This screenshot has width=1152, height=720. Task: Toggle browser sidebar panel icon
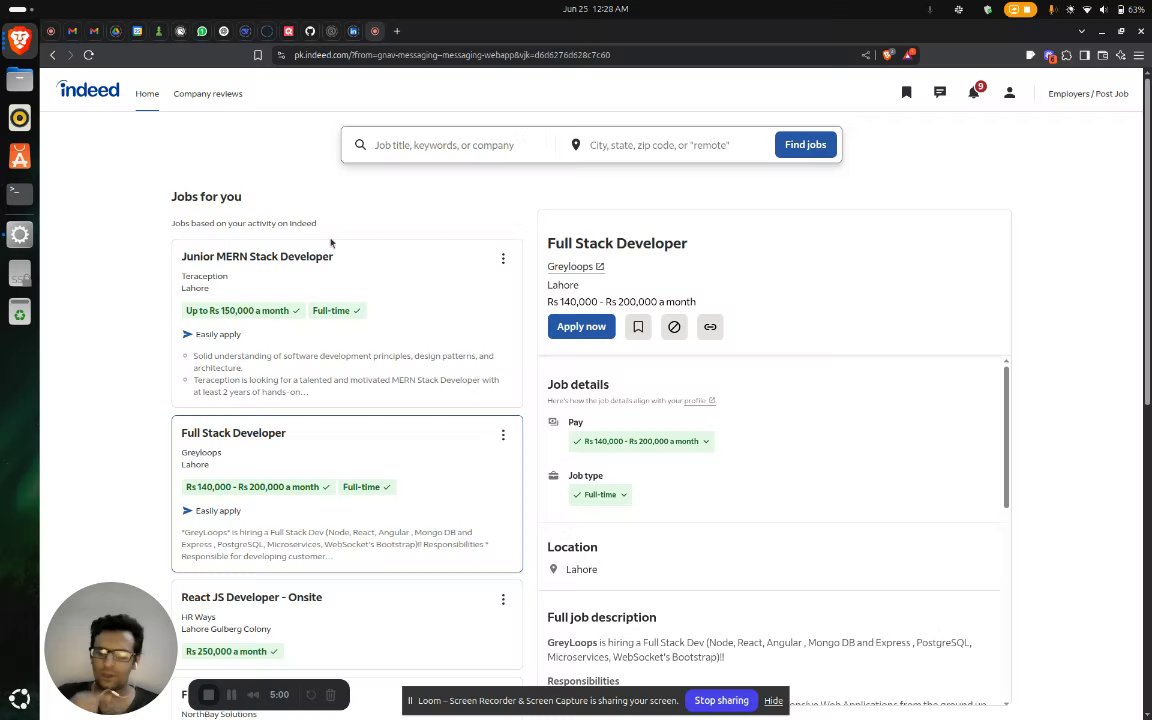[1084, 55]
